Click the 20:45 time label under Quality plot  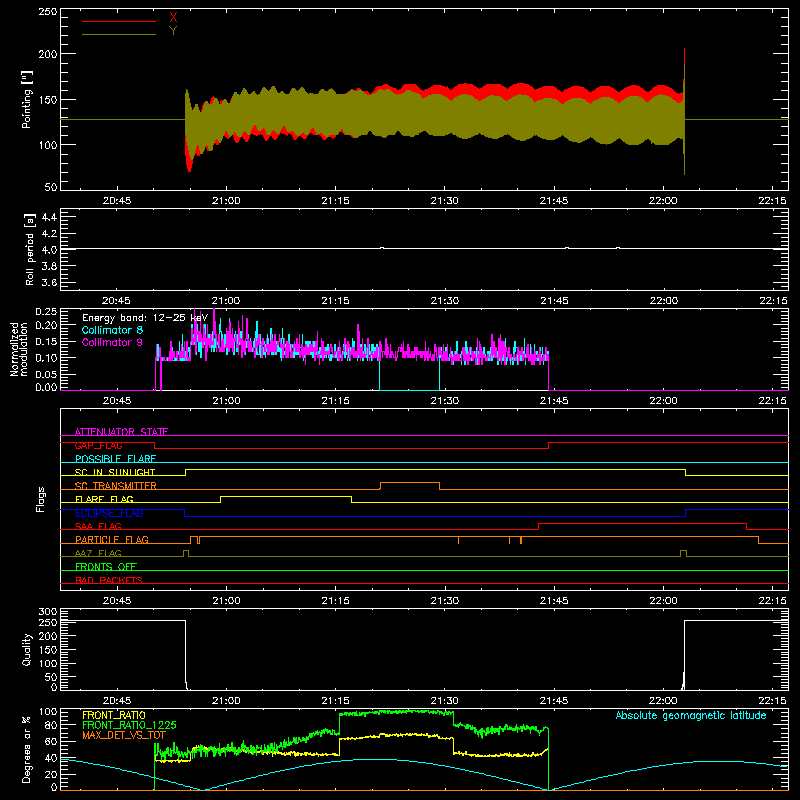[x=117, y=701]
